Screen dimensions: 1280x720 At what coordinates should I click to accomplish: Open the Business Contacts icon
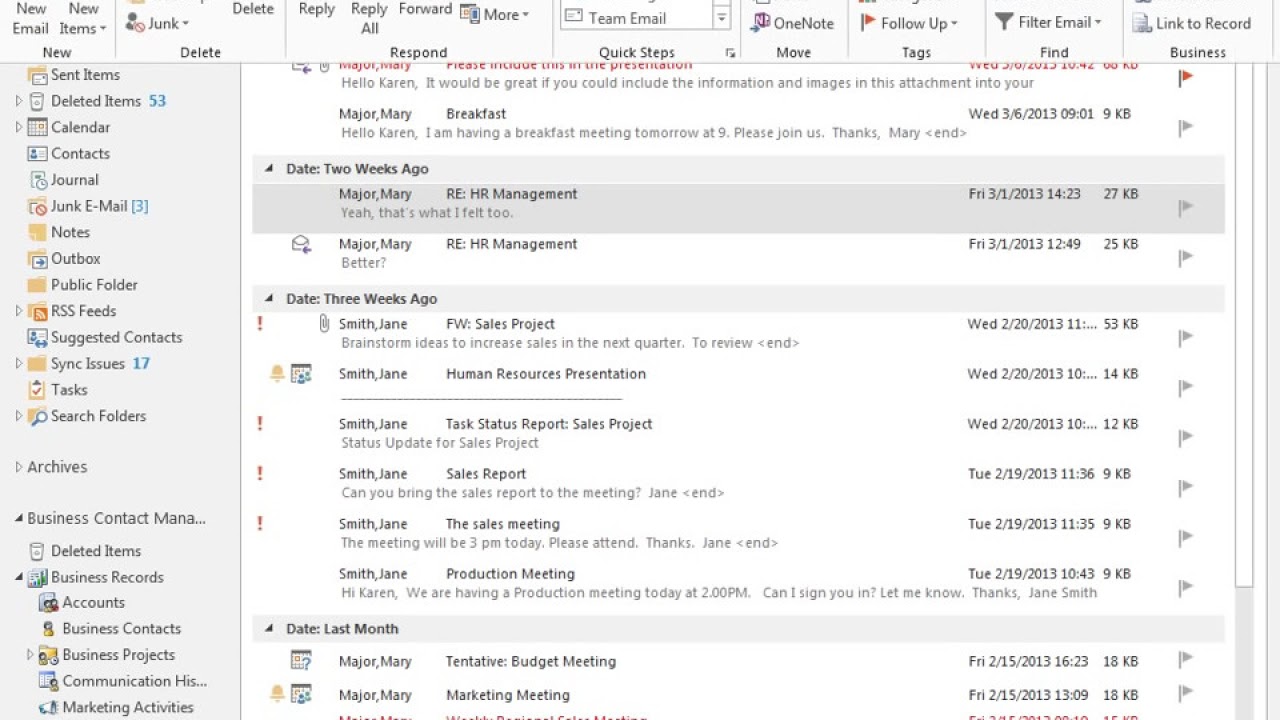coord(48,629)
